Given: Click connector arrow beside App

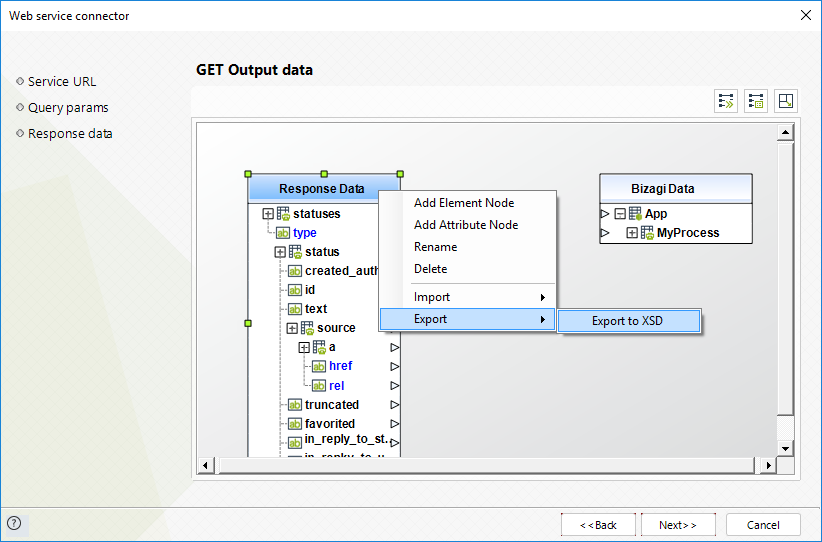Looking at the screenshot, I should pos(605,213).
